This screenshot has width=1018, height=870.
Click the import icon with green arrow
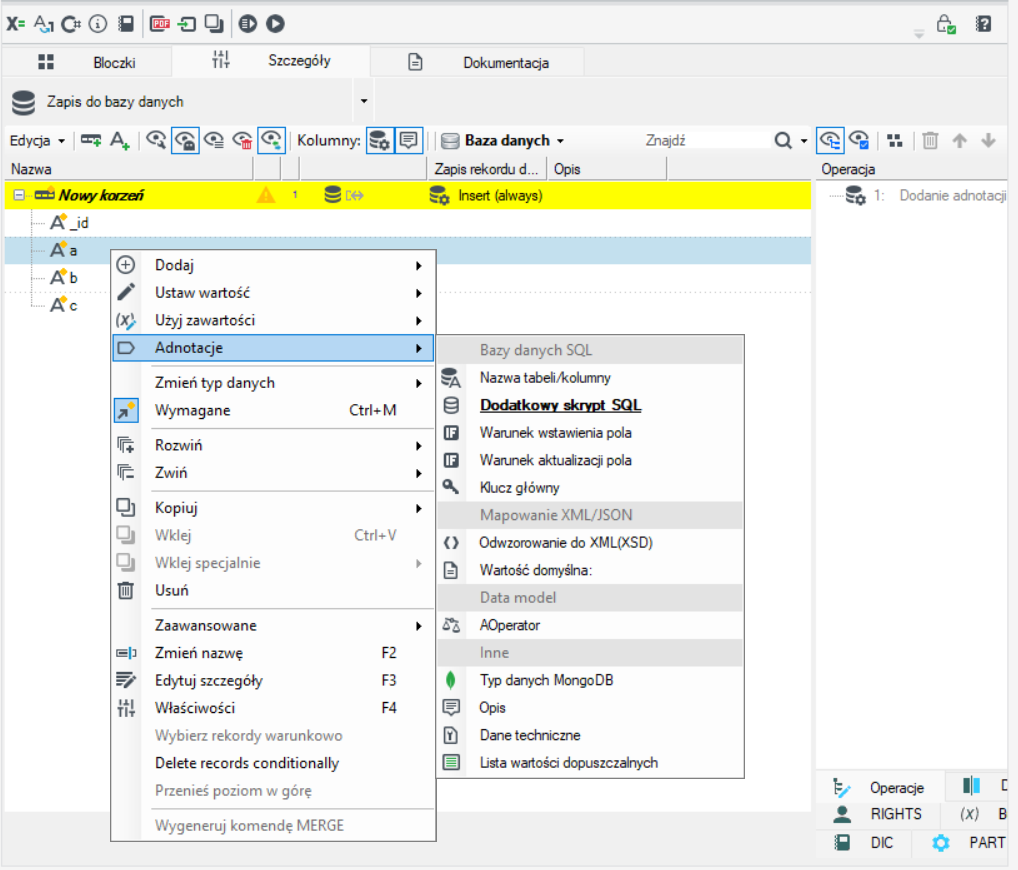(x=188, y=24)
